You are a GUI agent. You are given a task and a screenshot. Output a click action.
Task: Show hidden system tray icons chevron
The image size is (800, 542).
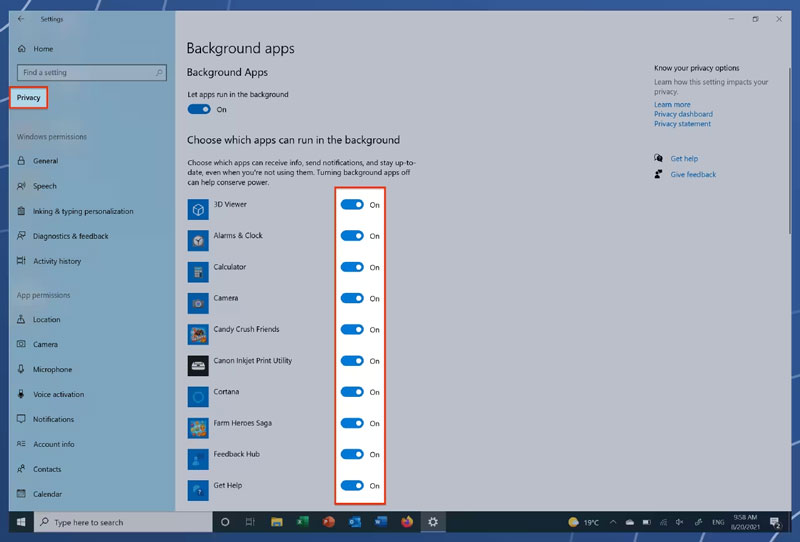click(x=613, y=522)
